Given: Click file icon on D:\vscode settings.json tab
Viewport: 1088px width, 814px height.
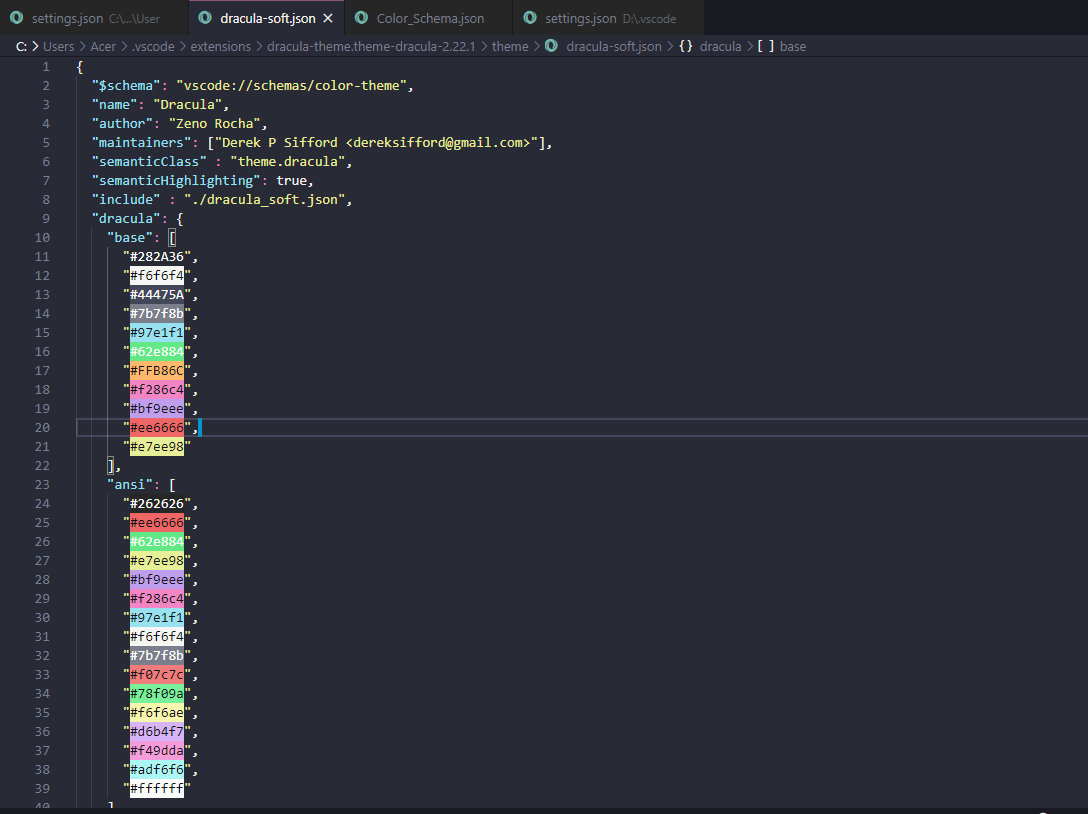Looking at the screenshot, I should 530,17.
